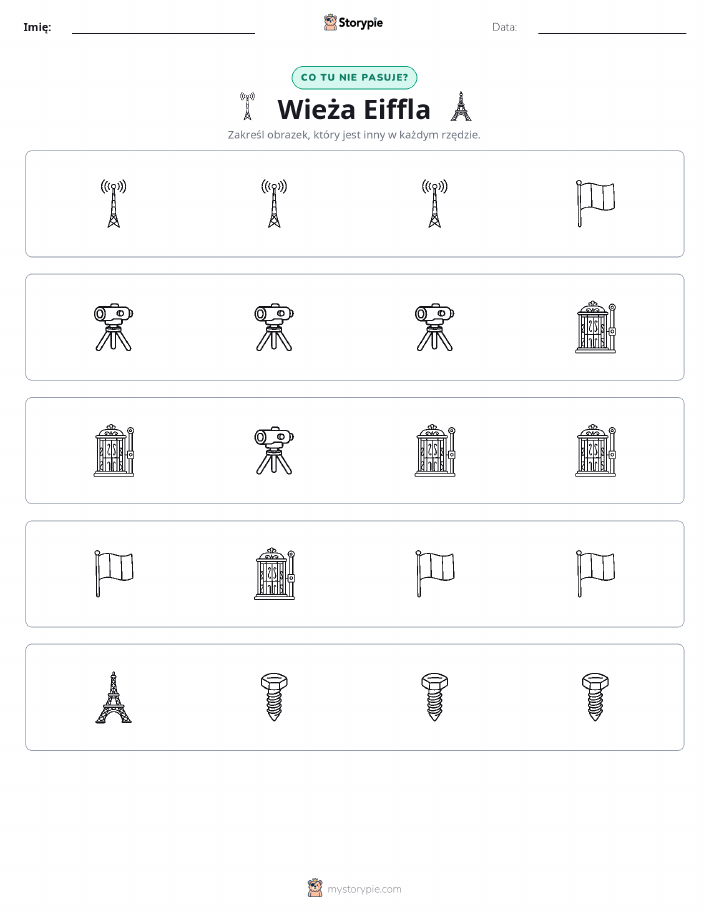Screen dimensions: 709x917
Task: Click the Eiffel Tower icon beside the title
Action: (x=461, y=106)
